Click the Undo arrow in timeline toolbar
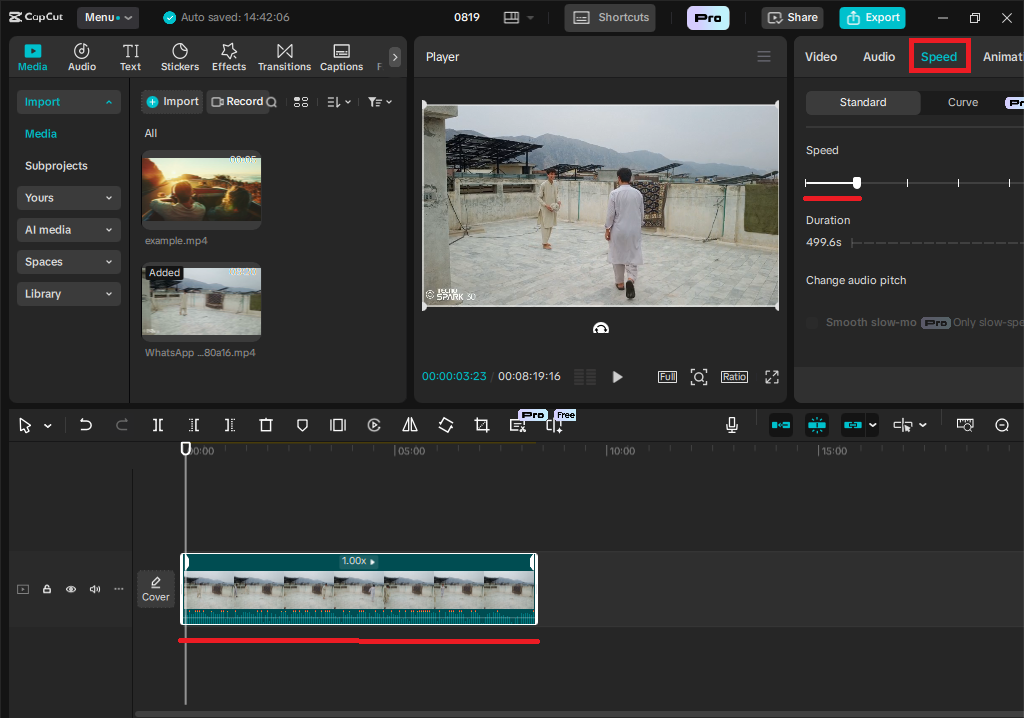Viewport: 1024px width, 718px height. coord(86,425)
